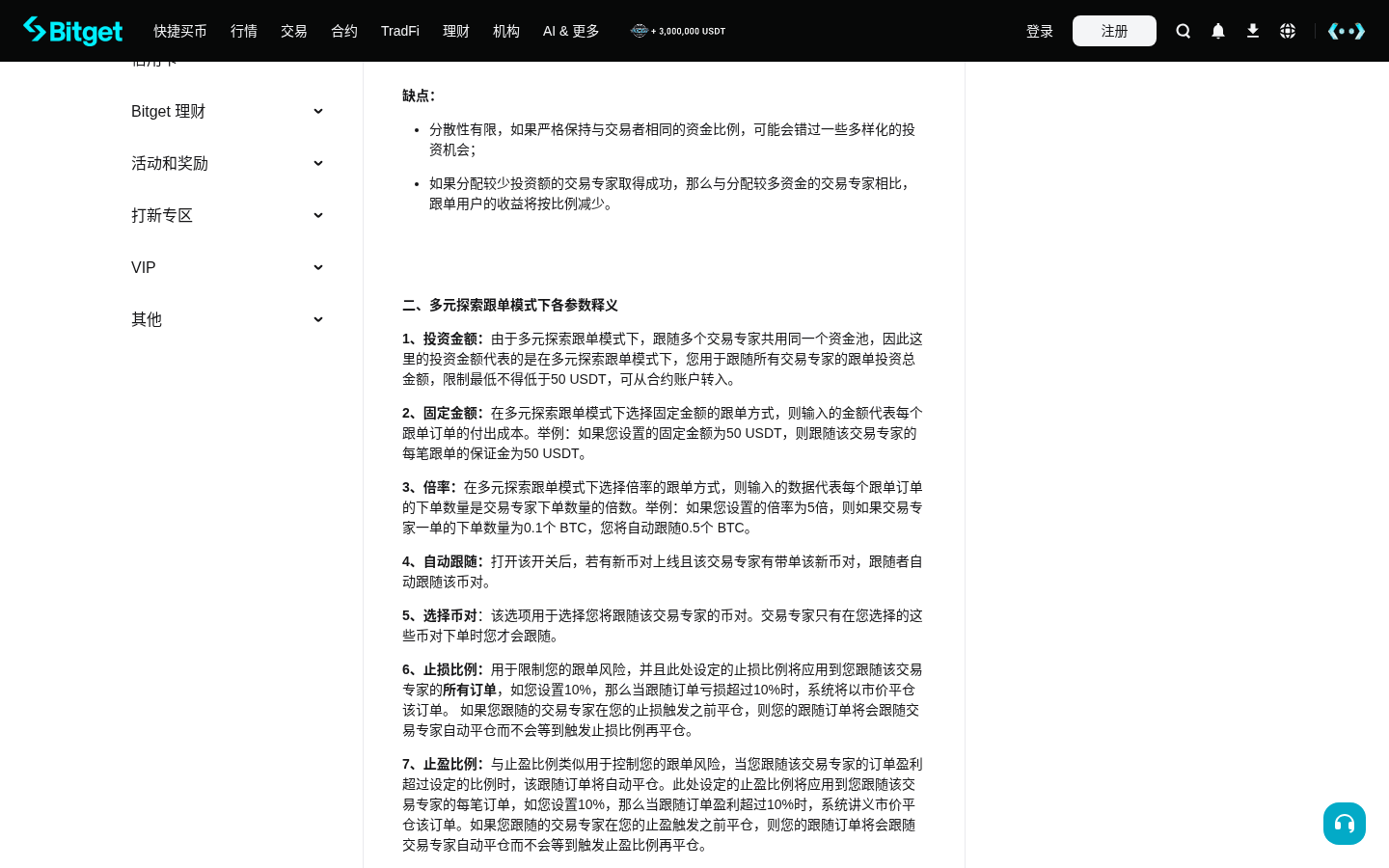Click the 4、自动跟随 paragraph label
The height and width of the screenshot is (868, 1389).
(x=443, y=561)
